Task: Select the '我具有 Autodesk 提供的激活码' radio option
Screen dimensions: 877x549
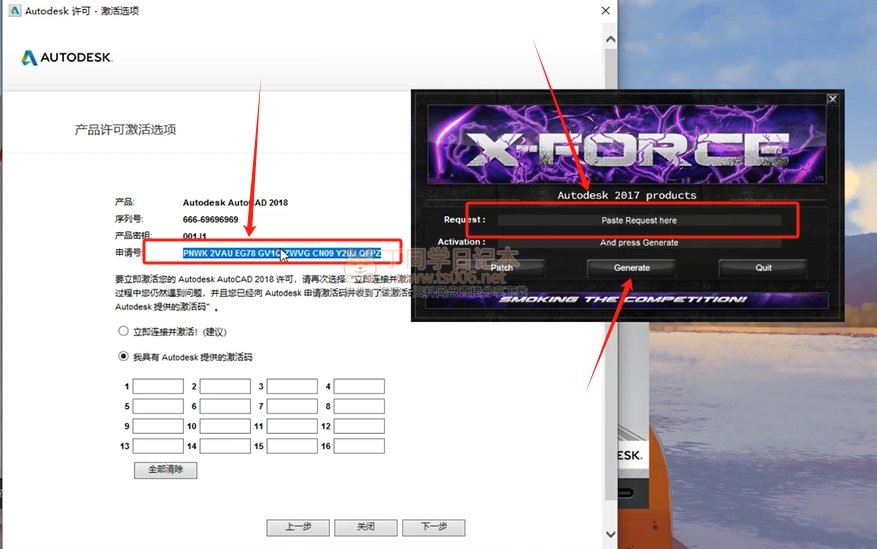Action: [x=123, y=356]
